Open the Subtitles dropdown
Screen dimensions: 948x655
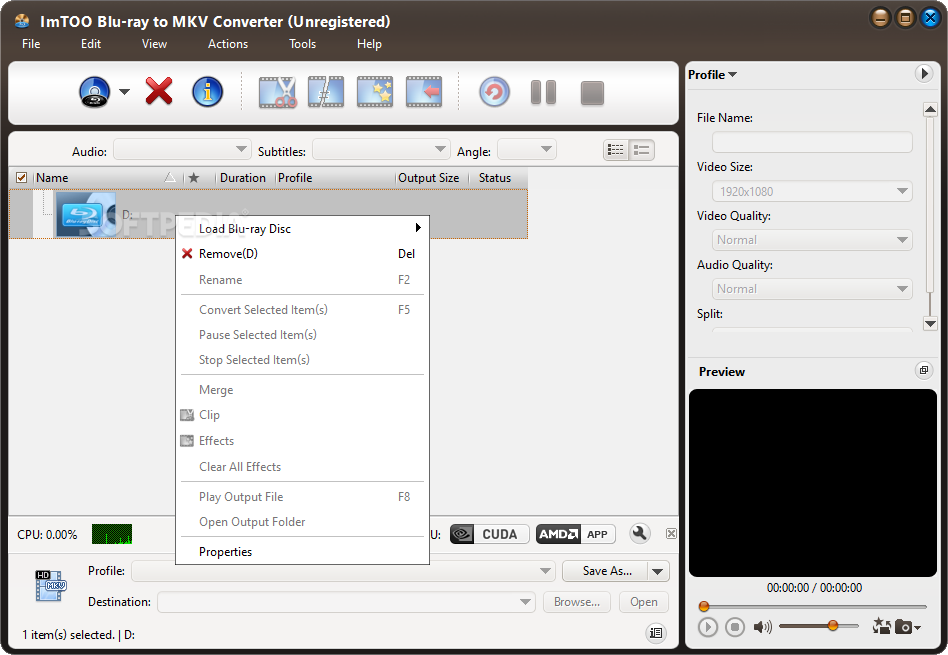(x=381, y=149)
